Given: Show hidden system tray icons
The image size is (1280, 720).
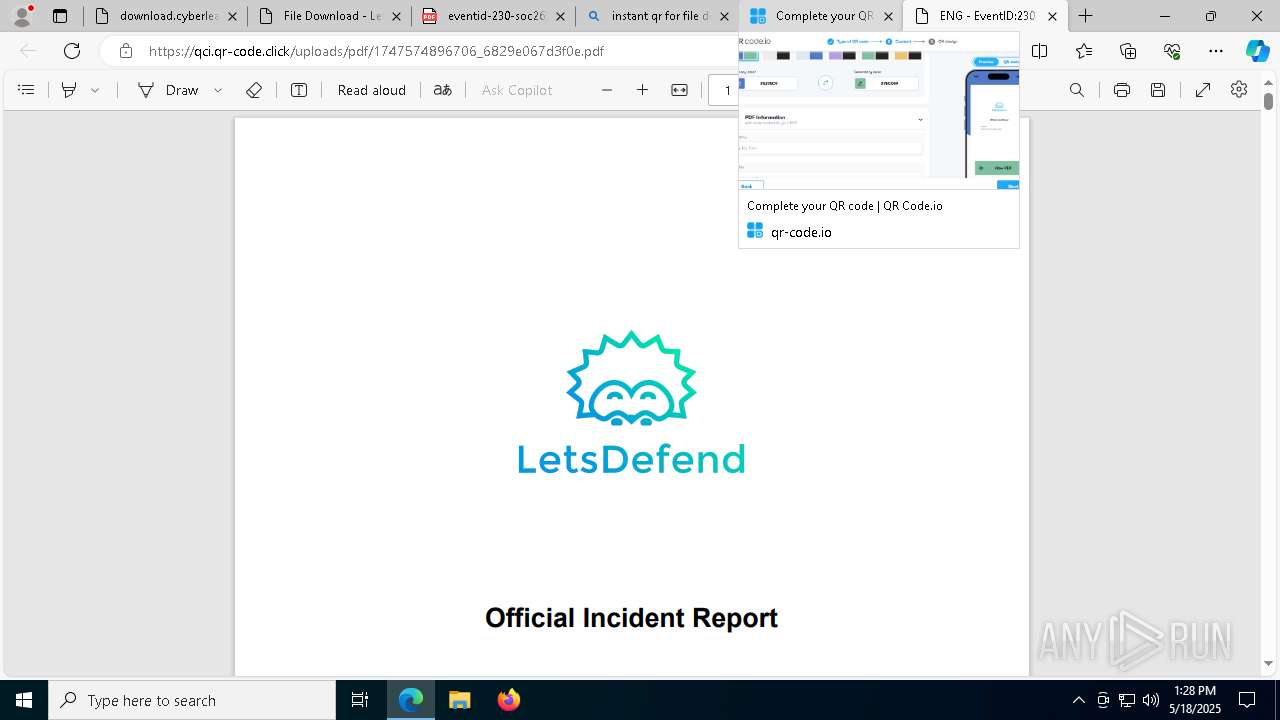Looking at the screenshot, I should click(x=1078, y=700).
